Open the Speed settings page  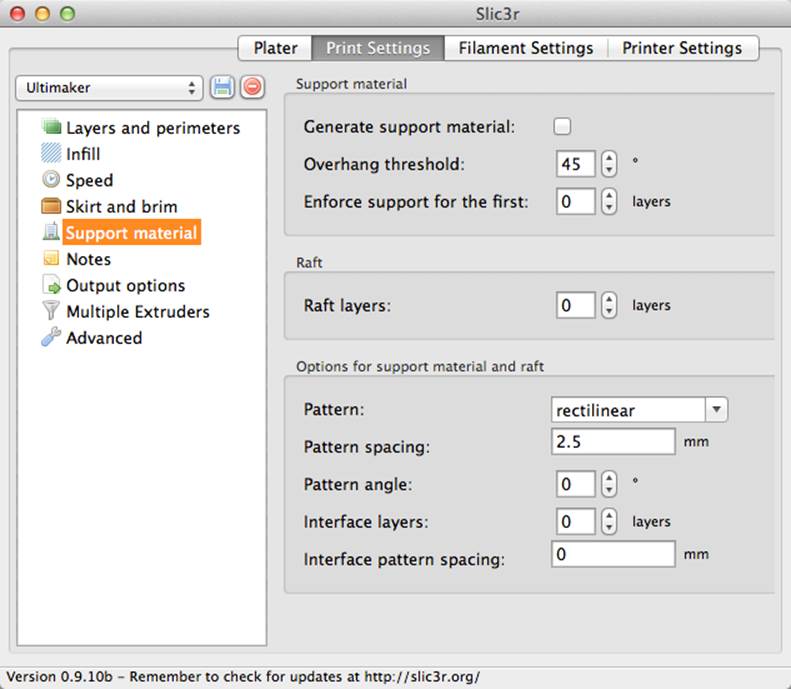(x=89, y=180)
